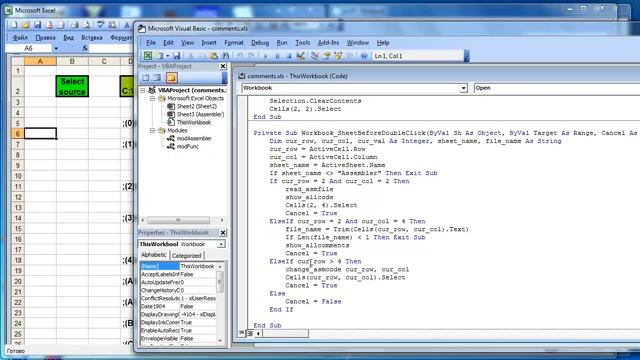Click the green Select source button in Excel
This screenshot has height=360, width=640.
click(x=72, y=86)
